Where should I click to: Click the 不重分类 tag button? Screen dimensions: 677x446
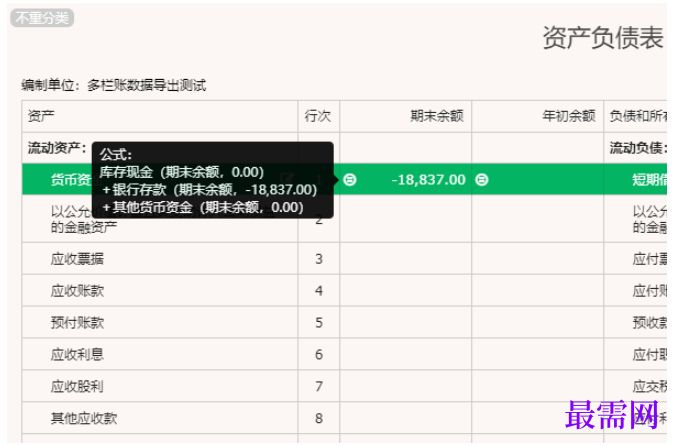pos(42,18)
